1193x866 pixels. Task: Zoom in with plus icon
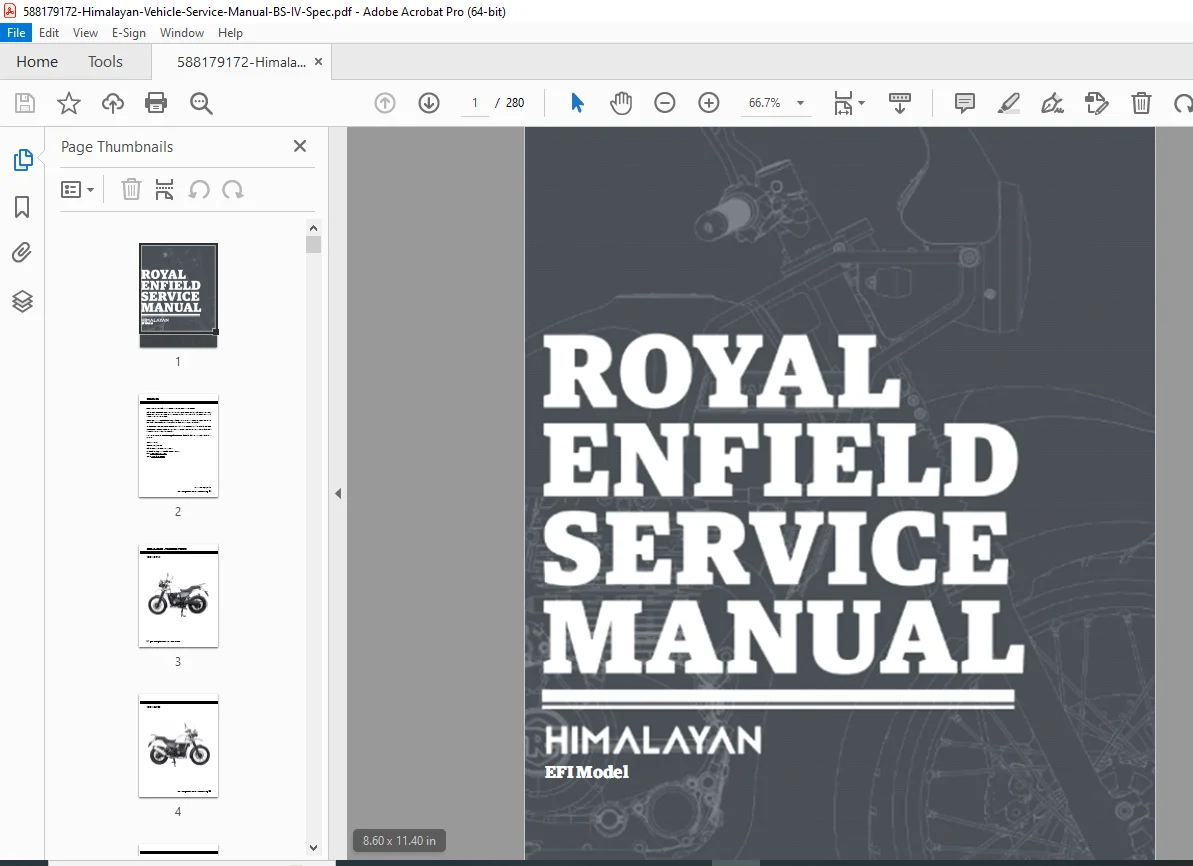click(708, 103)
